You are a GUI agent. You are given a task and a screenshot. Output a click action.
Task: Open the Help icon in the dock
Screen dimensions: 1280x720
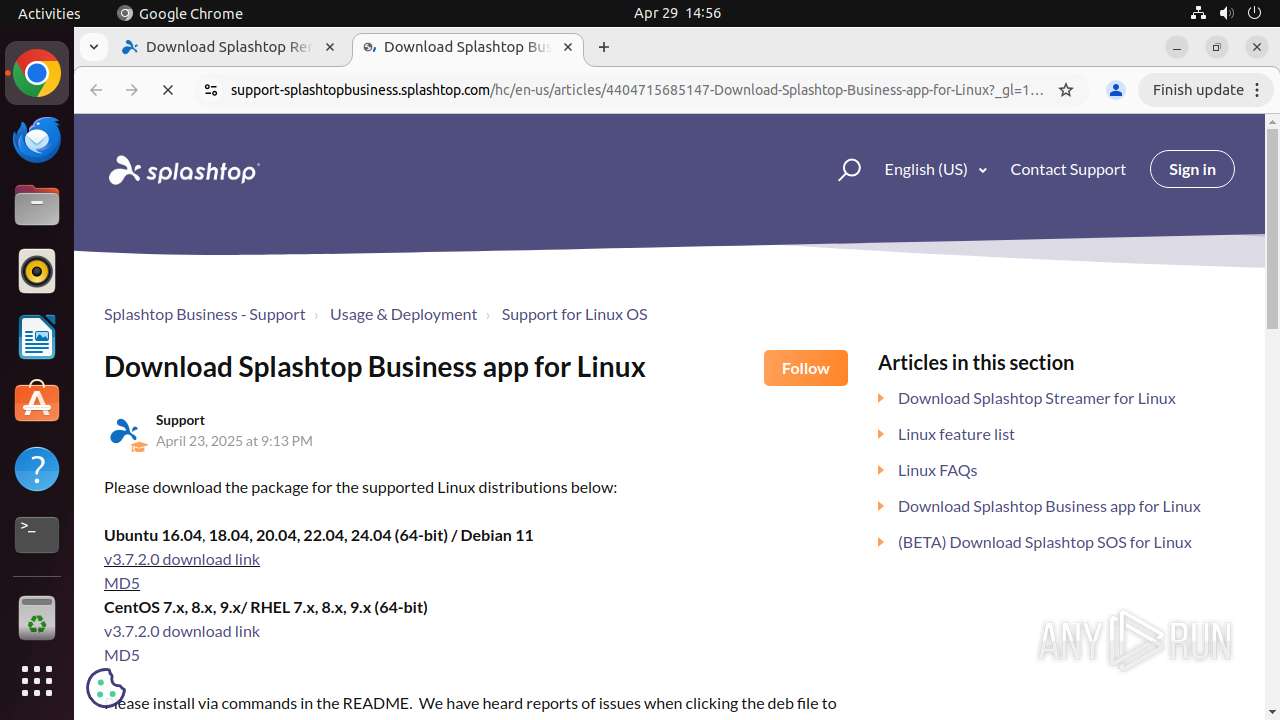click(37, 469)
